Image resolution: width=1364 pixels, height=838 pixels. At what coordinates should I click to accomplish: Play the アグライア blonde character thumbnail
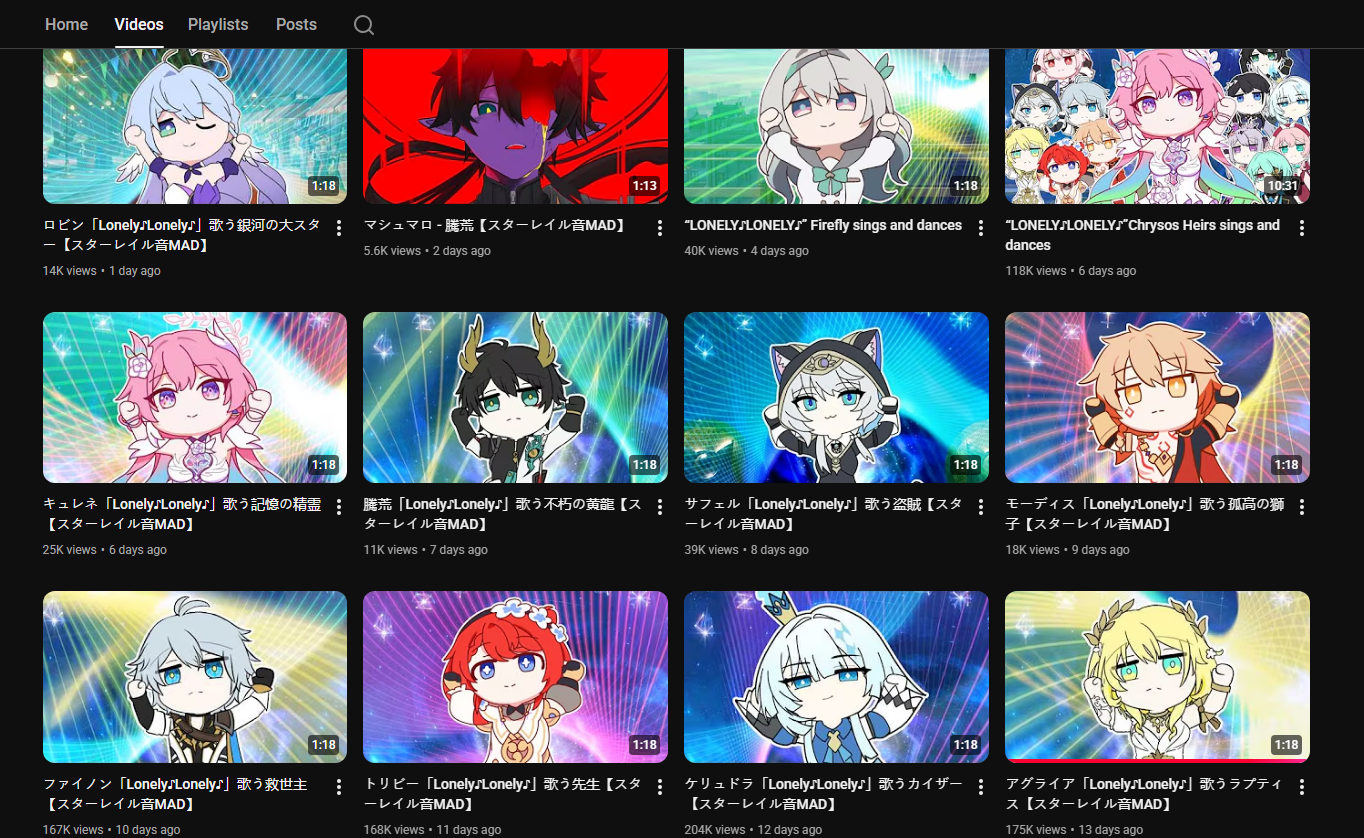[x=1157, y=677]
